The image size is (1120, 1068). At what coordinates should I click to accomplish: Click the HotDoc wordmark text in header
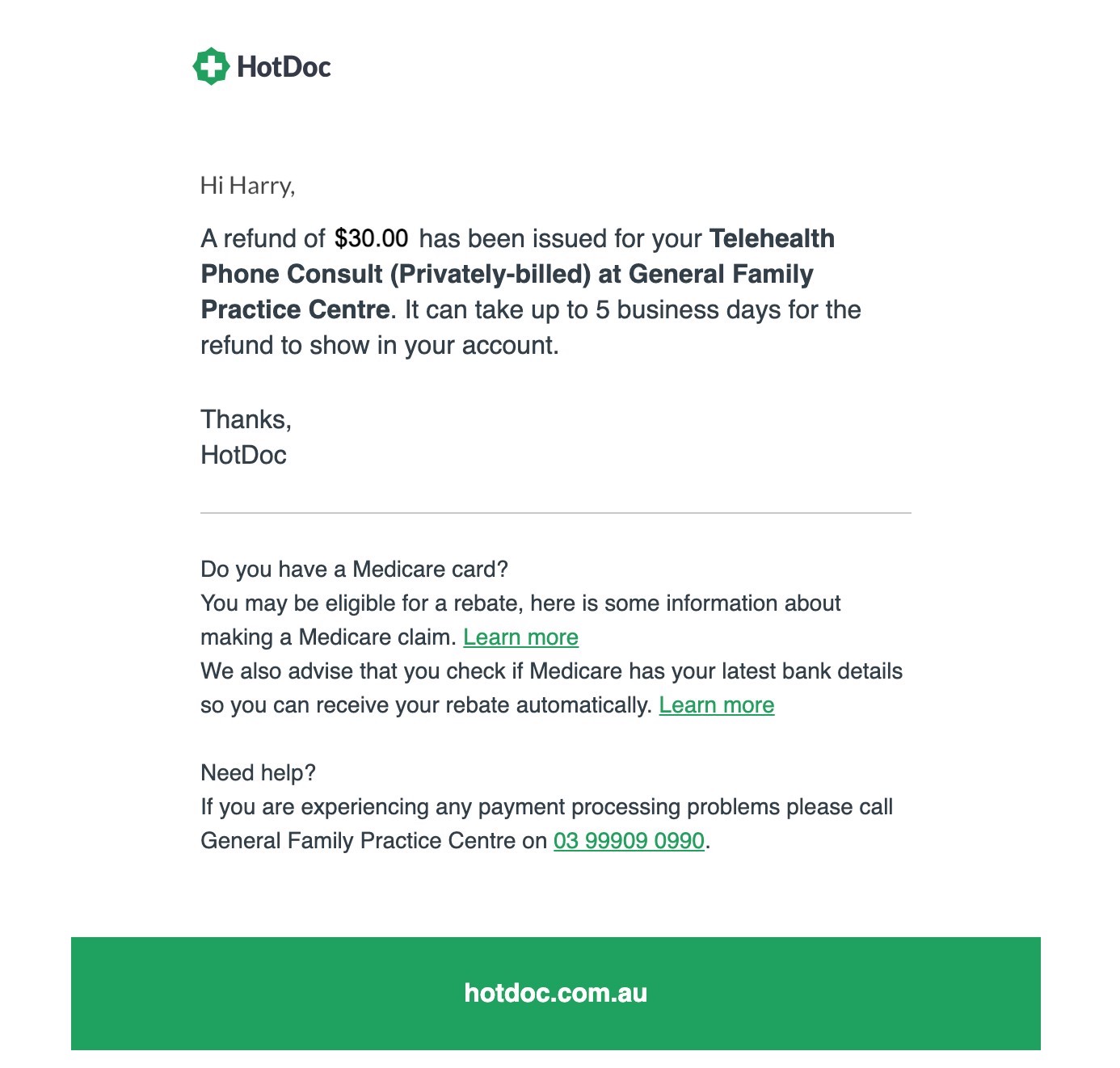pos(284,67)
